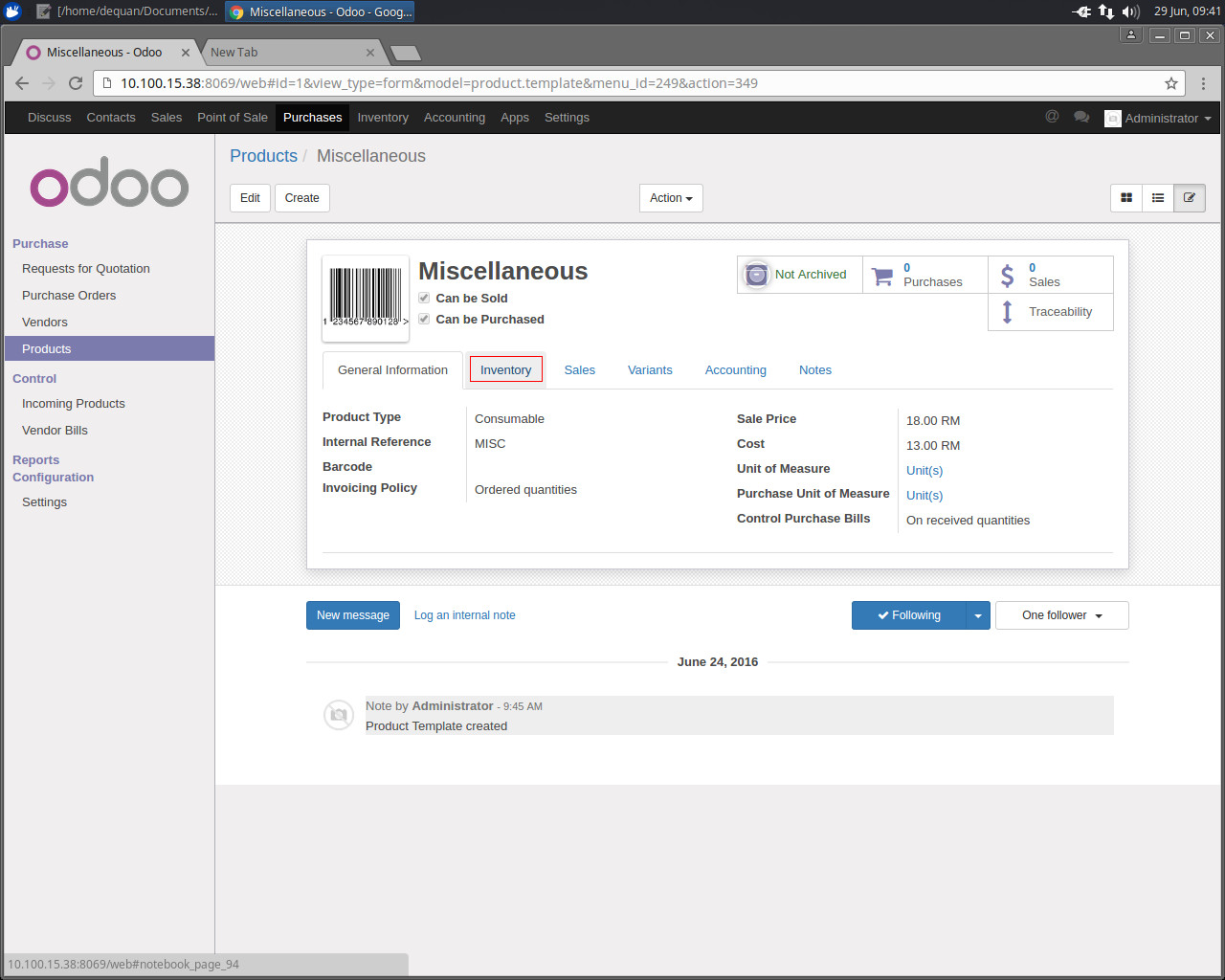1225x980 pixels.
Task: Switch to the Variants tab
Action: coord(650,370)
